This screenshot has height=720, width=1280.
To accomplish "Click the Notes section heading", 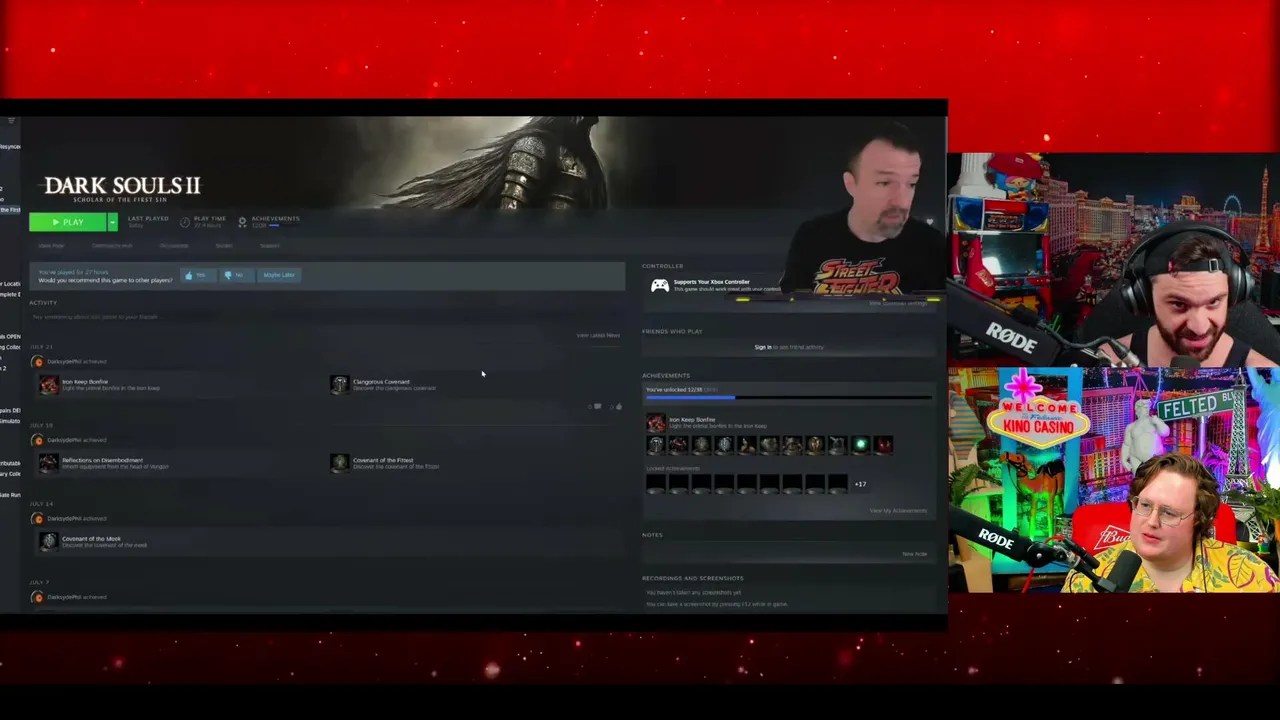I will pyautogui.click(x=652, y=535).
